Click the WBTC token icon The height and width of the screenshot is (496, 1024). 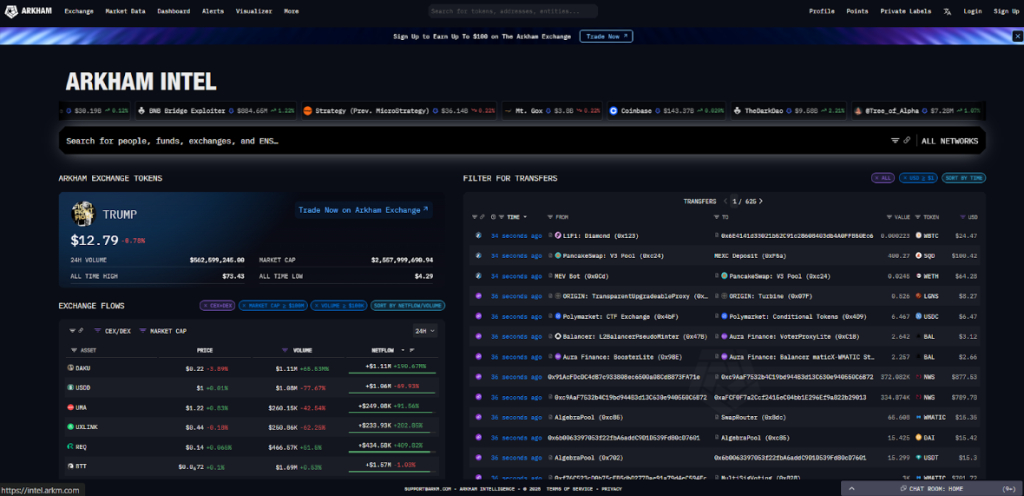[918, 235]
